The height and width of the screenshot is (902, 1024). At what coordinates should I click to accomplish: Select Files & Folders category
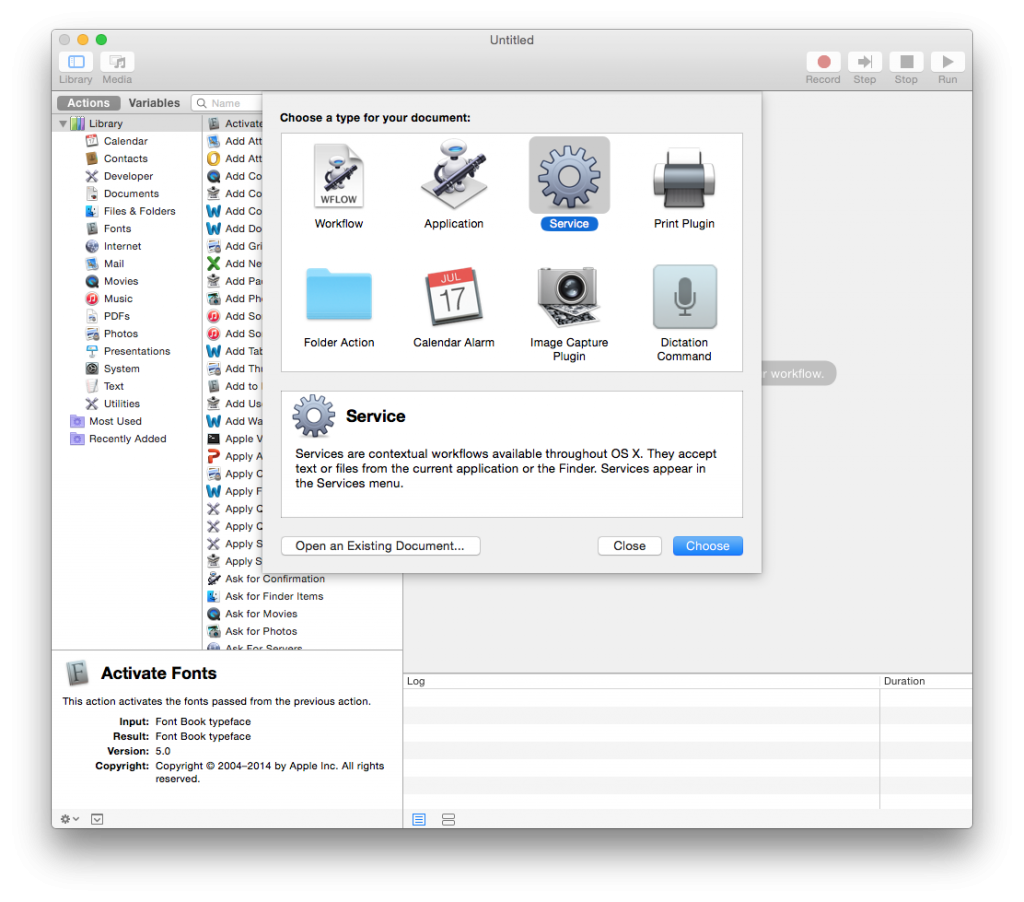pos(139,212)
